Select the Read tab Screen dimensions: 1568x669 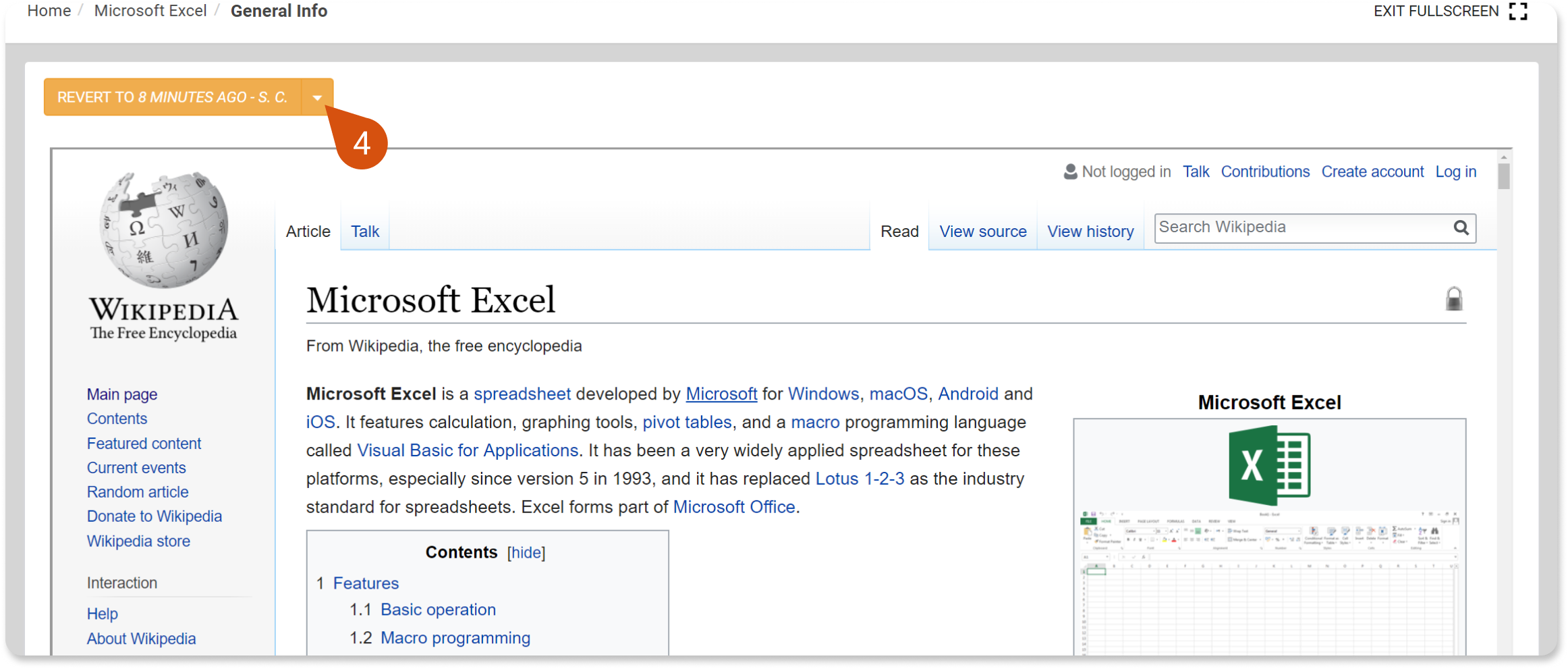(899, 232)
